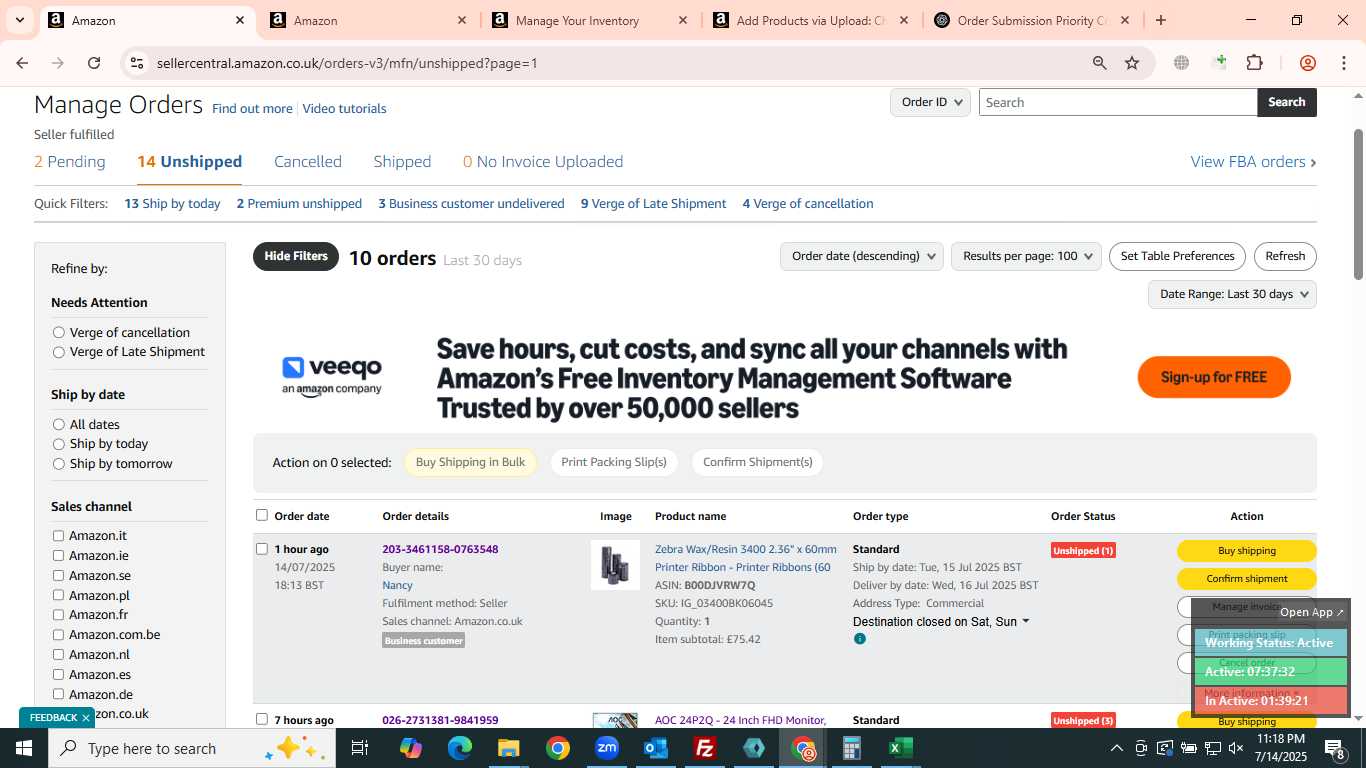Click Set Table Preferences button

coord(1177,256)
